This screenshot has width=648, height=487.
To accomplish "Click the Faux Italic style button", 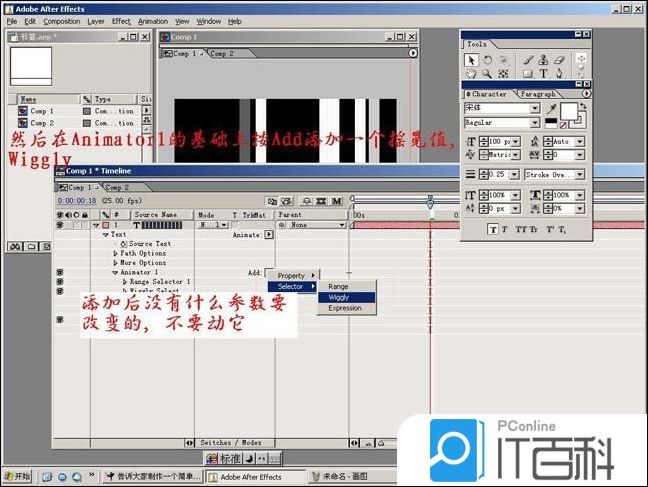I will click(x=504, y=230).
